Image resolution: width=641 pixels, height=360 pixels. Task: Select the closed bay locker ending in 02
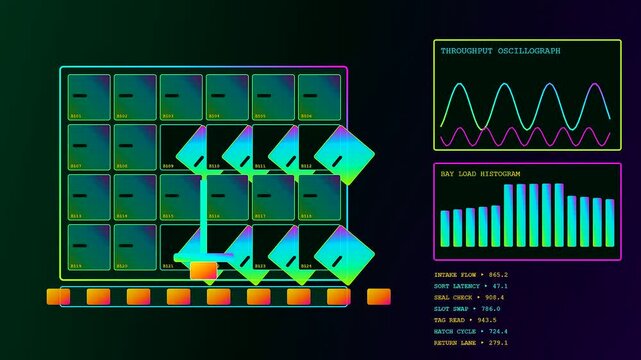(135, 97)
